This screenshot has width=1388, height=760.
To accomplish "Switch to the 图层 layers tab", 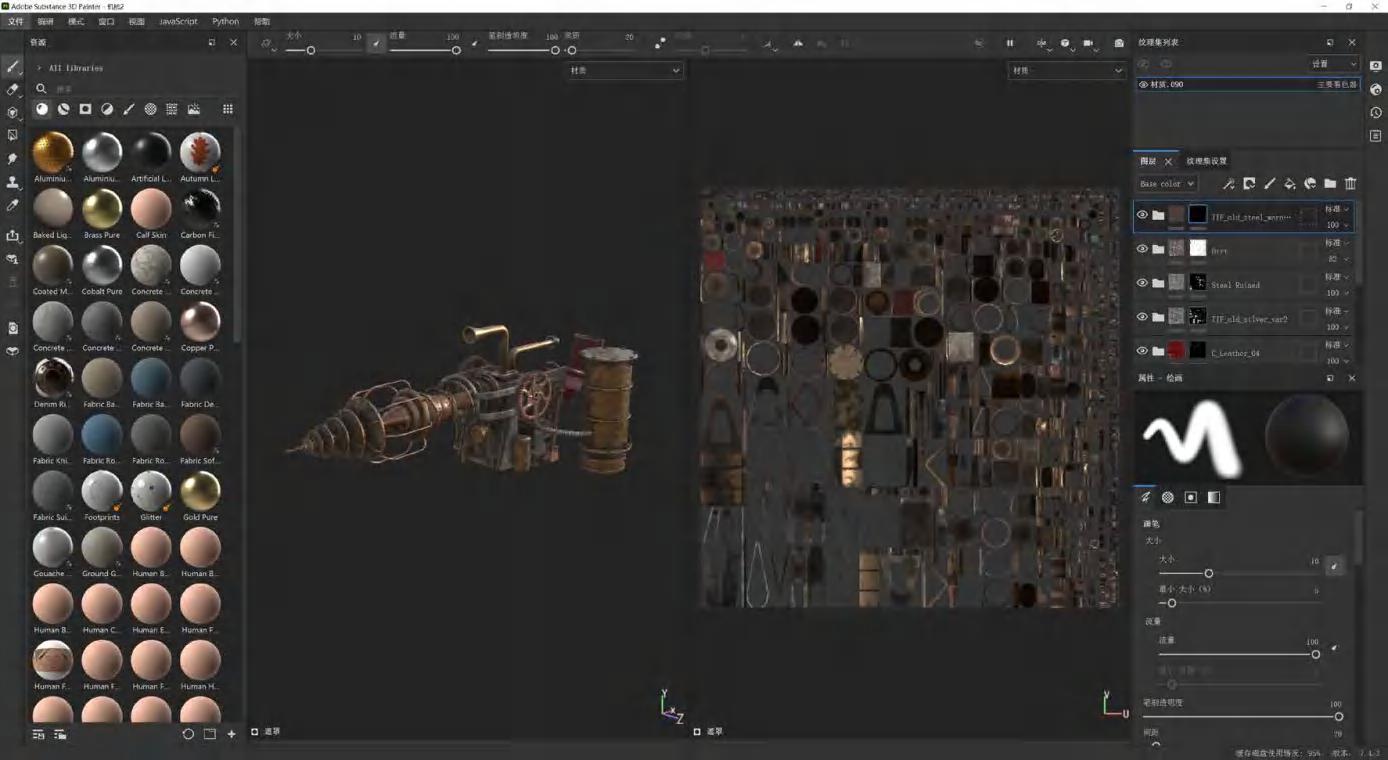I will 1148,161.
